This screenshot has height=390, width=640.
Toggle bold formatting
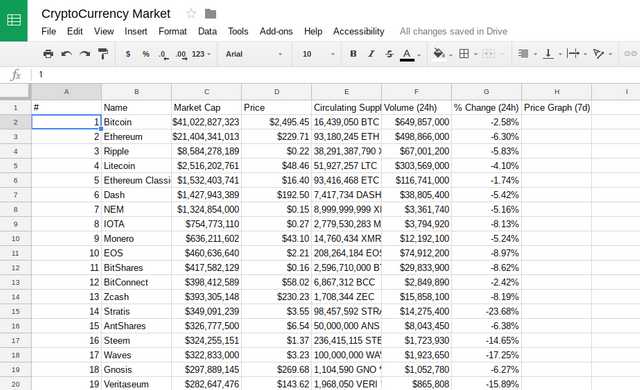[353, 54]
